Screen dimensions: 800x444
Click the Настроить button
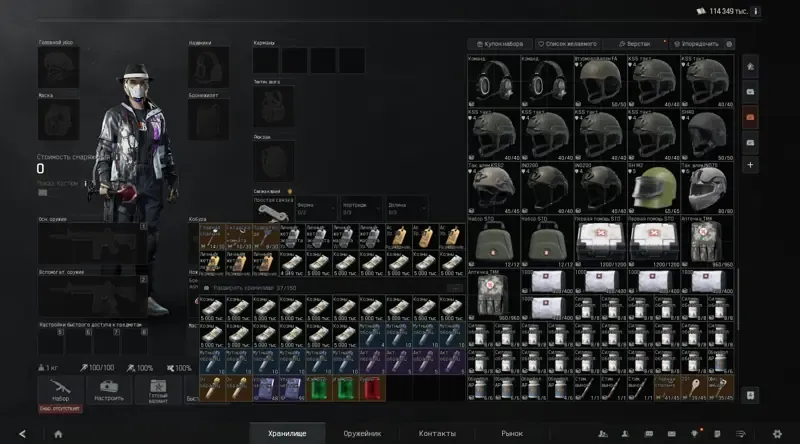(109, 390)
